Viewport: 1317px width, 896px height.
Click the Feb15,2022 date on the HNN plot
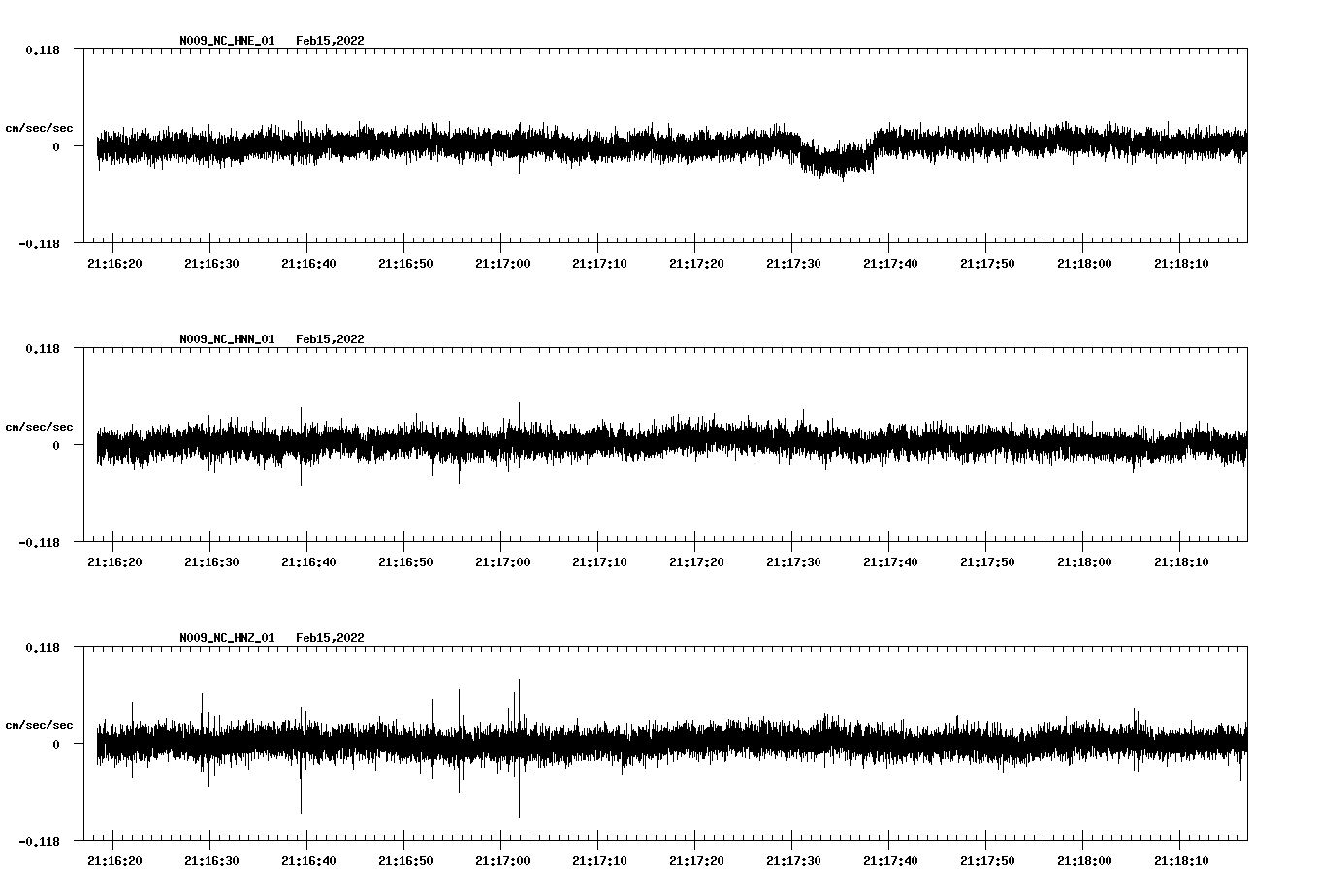click(330, 339)
